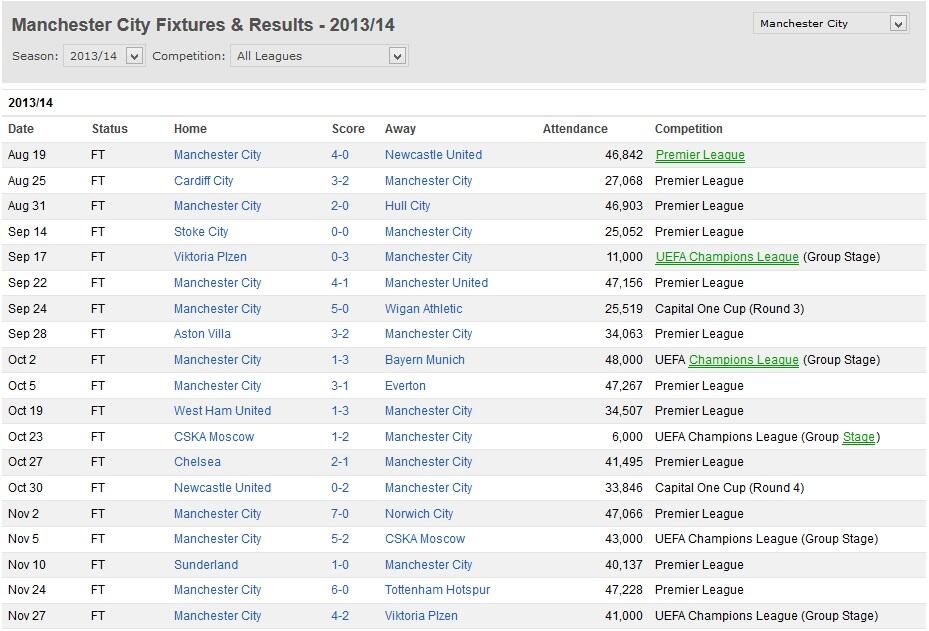This screenshot has height=631, width=929.
Task: View the 3-1 score against Everton
Action: [x=340, y=386]
